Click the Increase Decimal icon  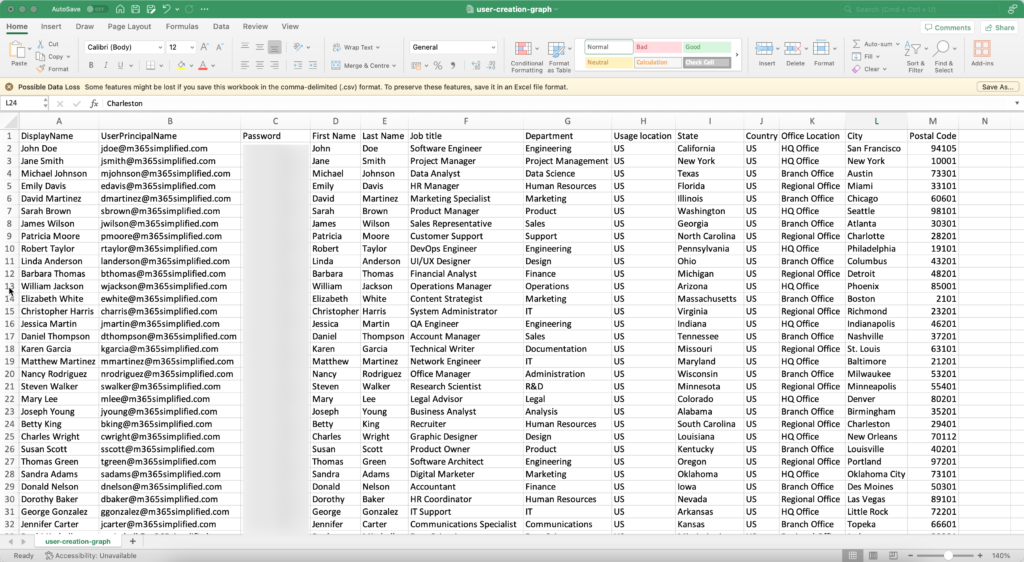(475, 65)
